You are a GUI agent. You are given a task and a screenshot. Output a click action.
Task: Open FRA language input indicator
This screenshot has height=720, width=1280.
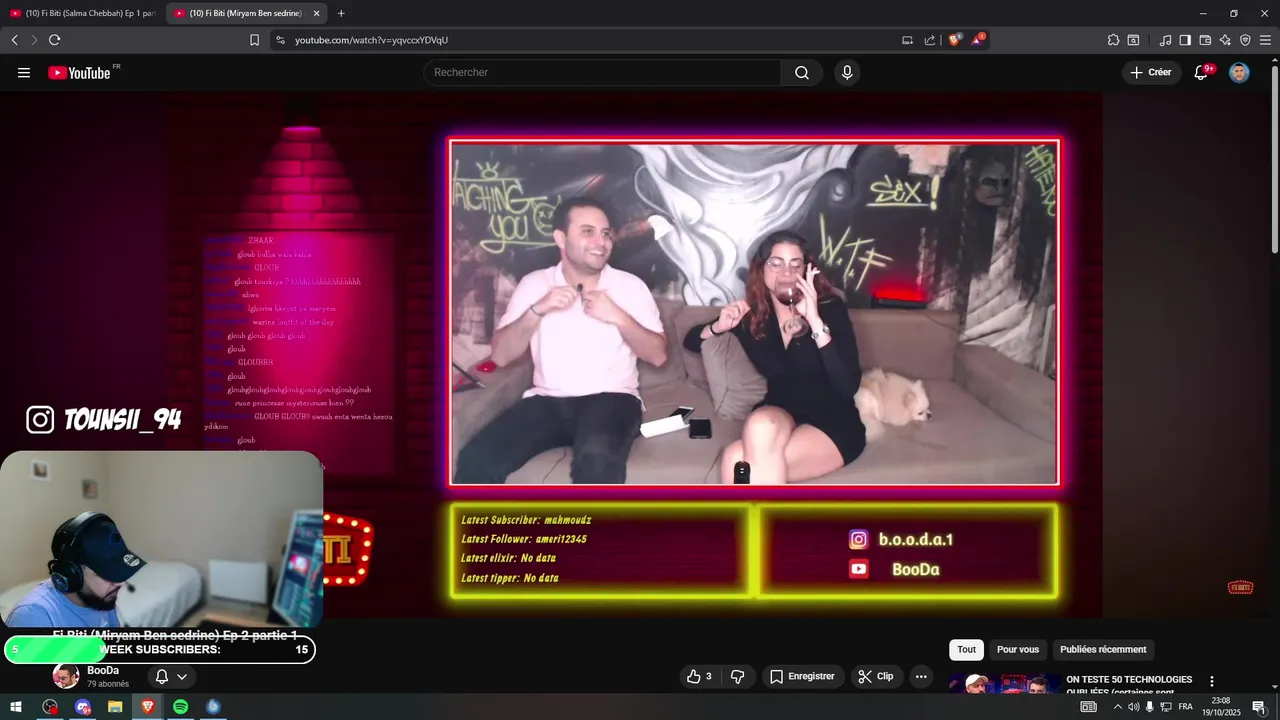pyautogui.click(x=1186, y=707)
